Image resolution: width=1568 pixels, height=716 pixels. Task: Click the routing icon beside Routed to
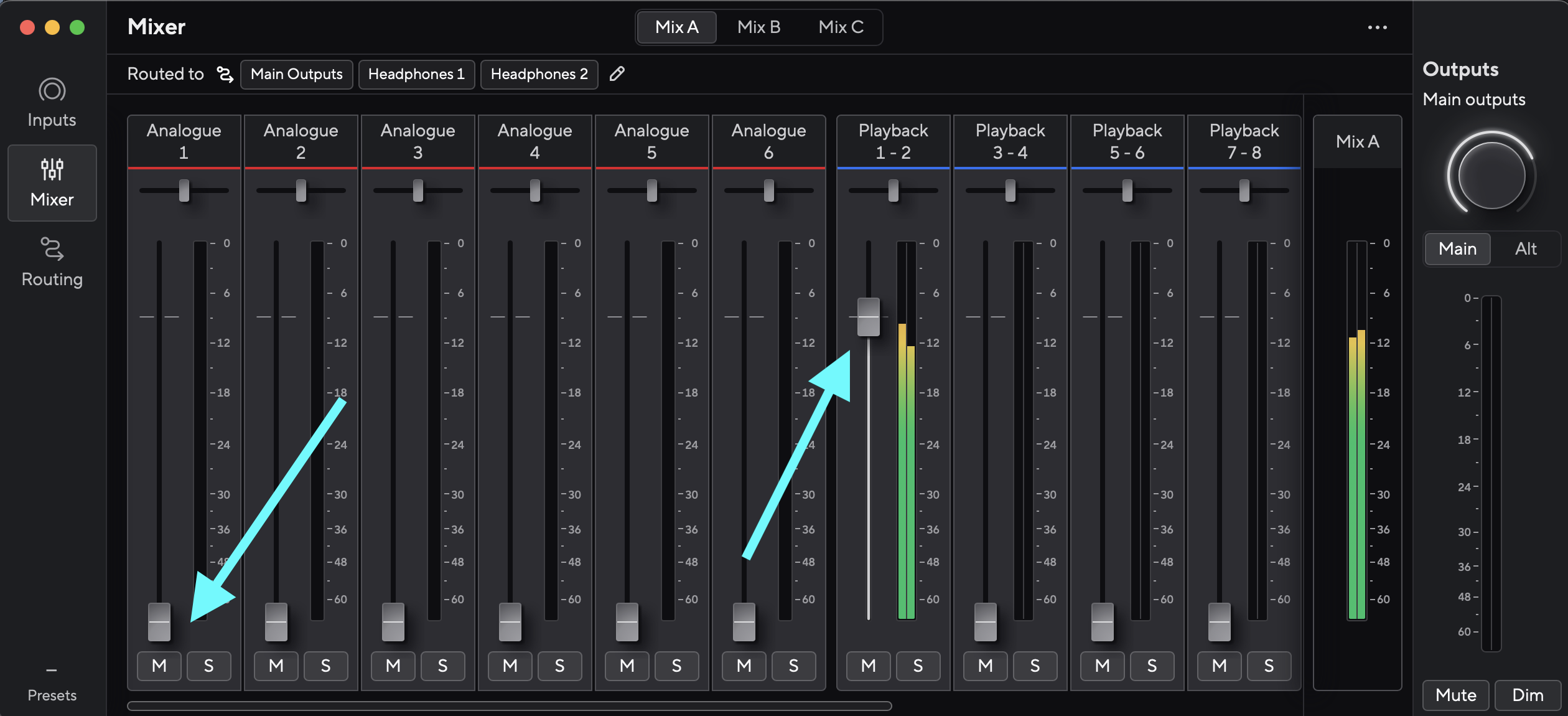[225, 74]
